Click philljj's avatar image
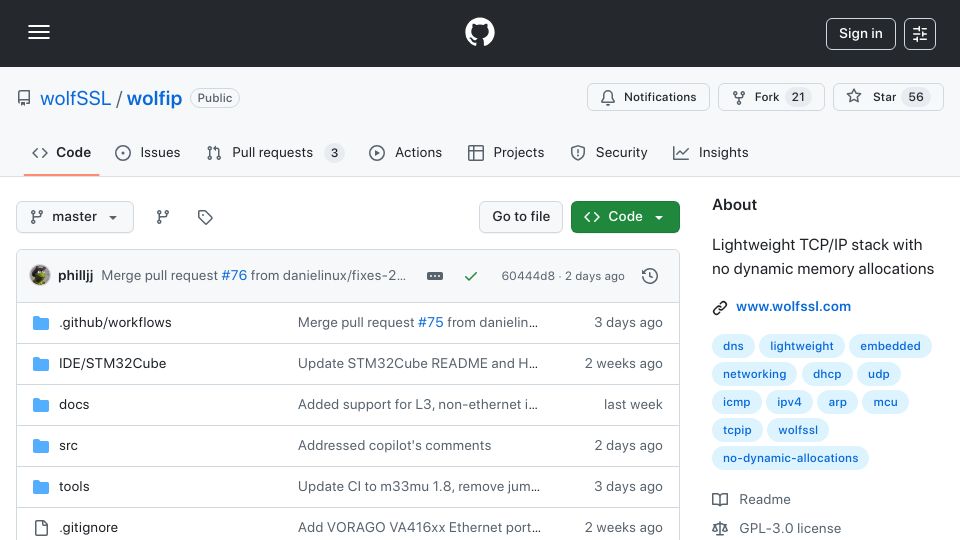 click(x=40, y=276)
